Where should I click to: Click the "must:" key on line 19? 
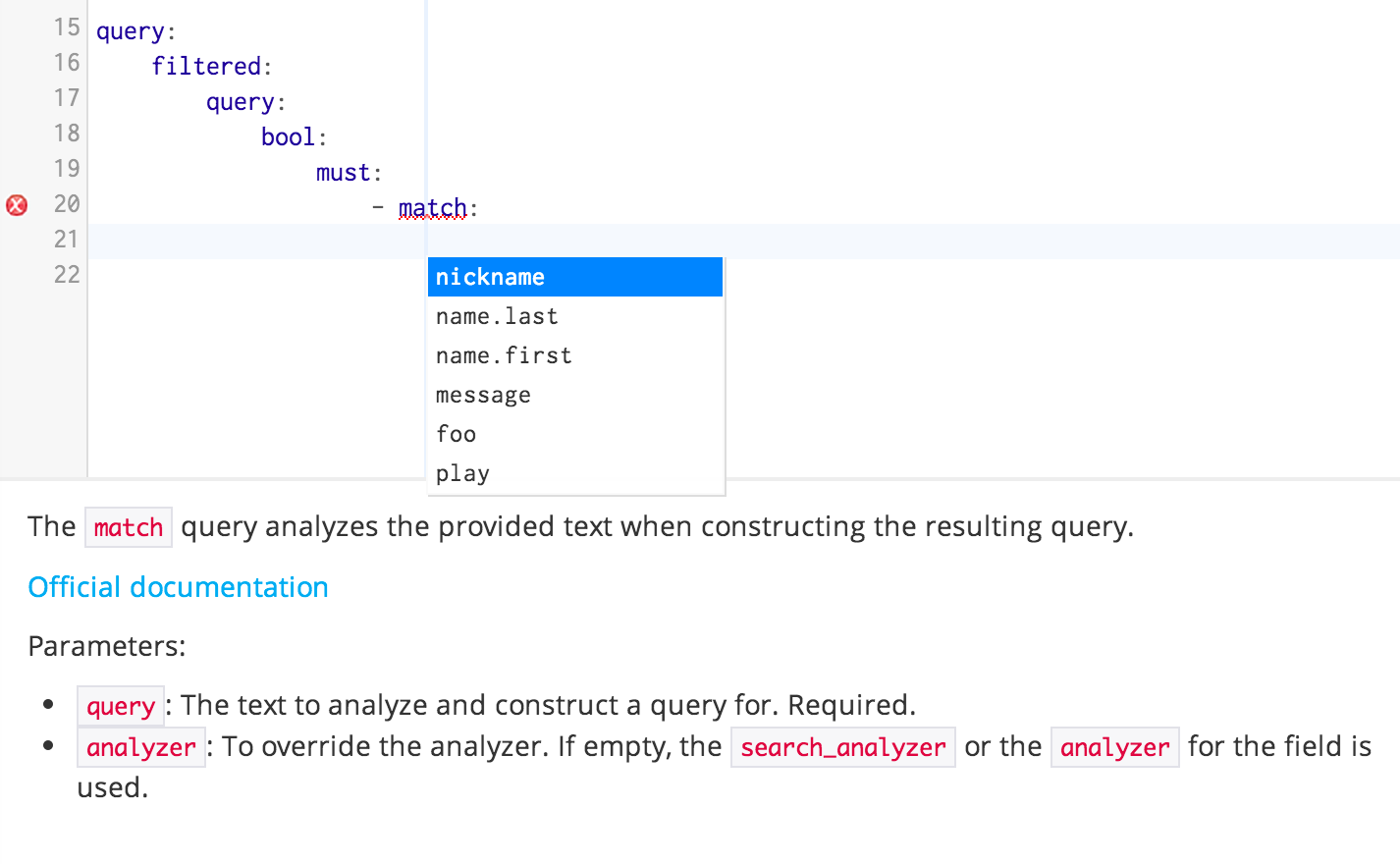click(346, 172)
